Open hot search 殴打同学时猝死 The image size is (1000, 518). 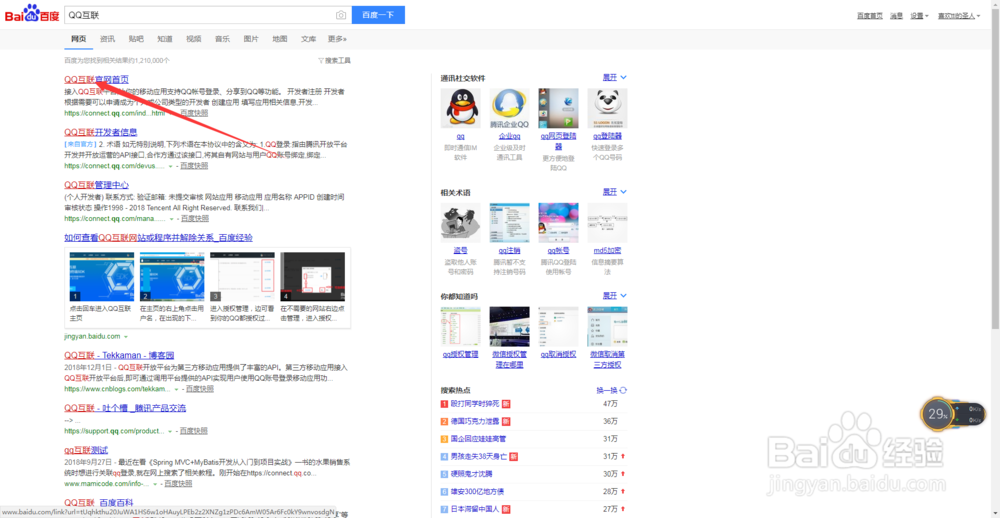click(476, 404)
